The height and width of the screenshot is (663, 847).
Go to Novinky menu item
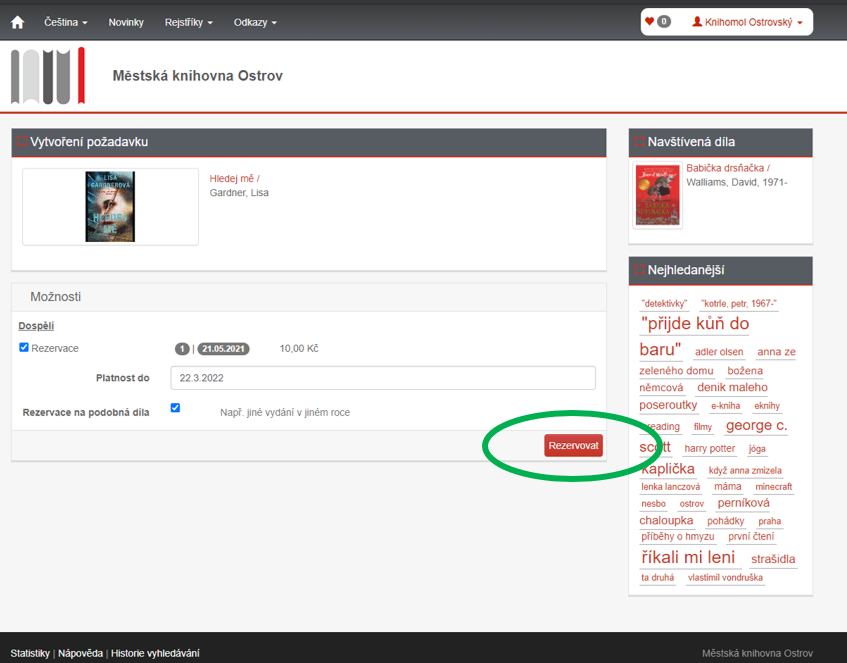pyautogui.click(x=126, y=22)
